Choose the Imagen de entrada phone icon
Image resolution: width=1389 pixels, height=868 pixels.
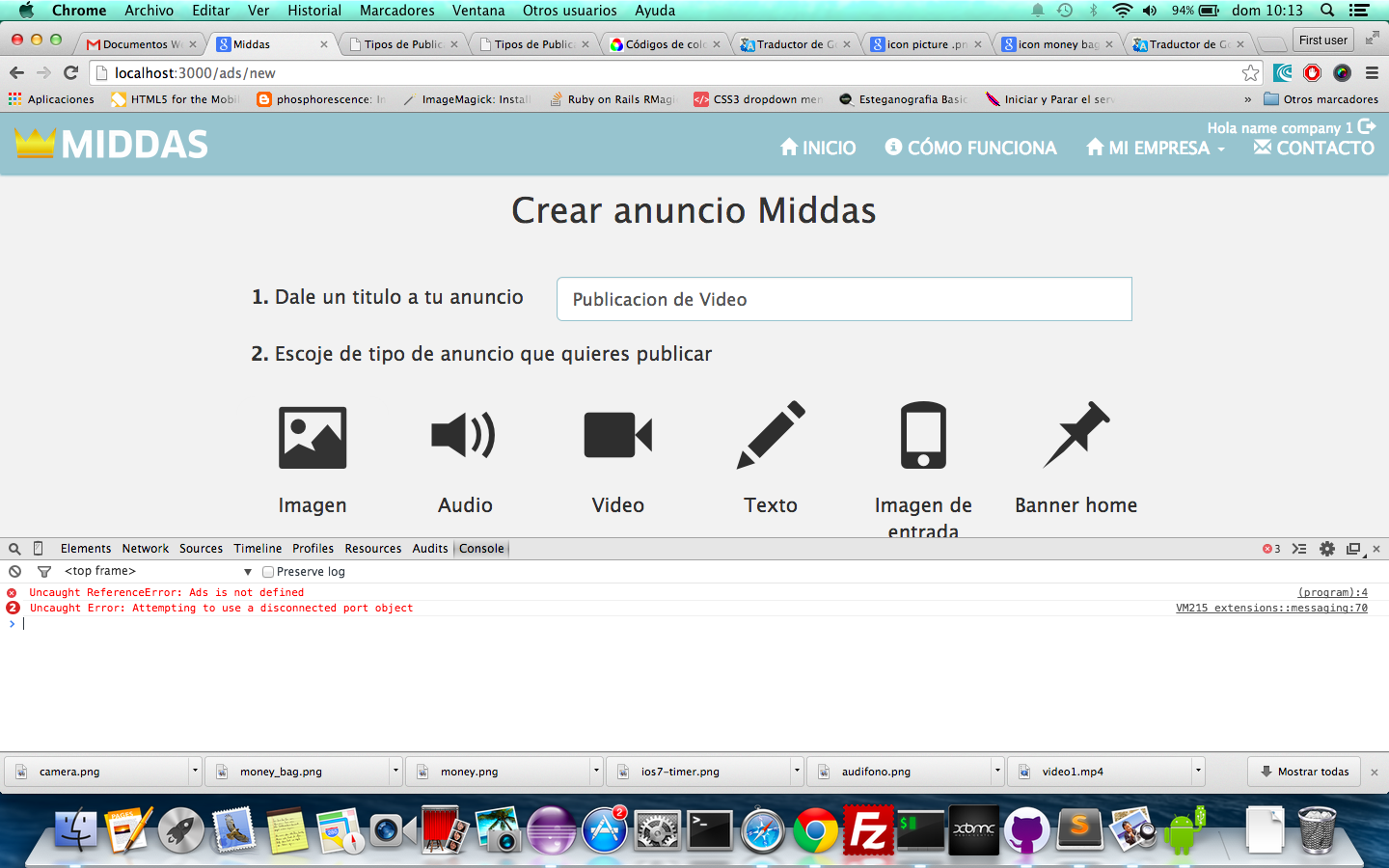[x=923, y=435]
